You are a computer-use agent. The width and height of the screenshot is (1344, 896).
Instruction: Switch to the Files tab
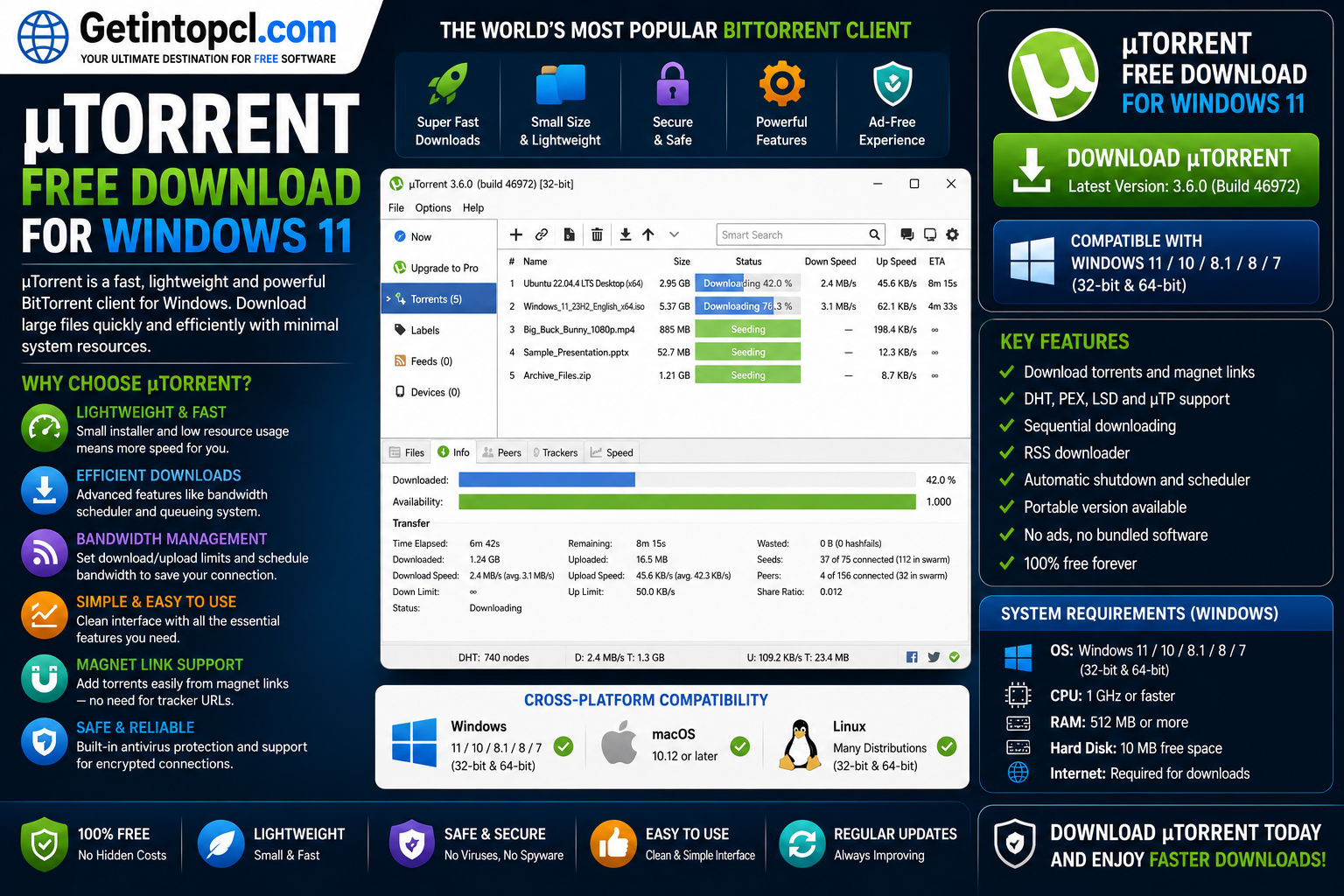point(407,452)
